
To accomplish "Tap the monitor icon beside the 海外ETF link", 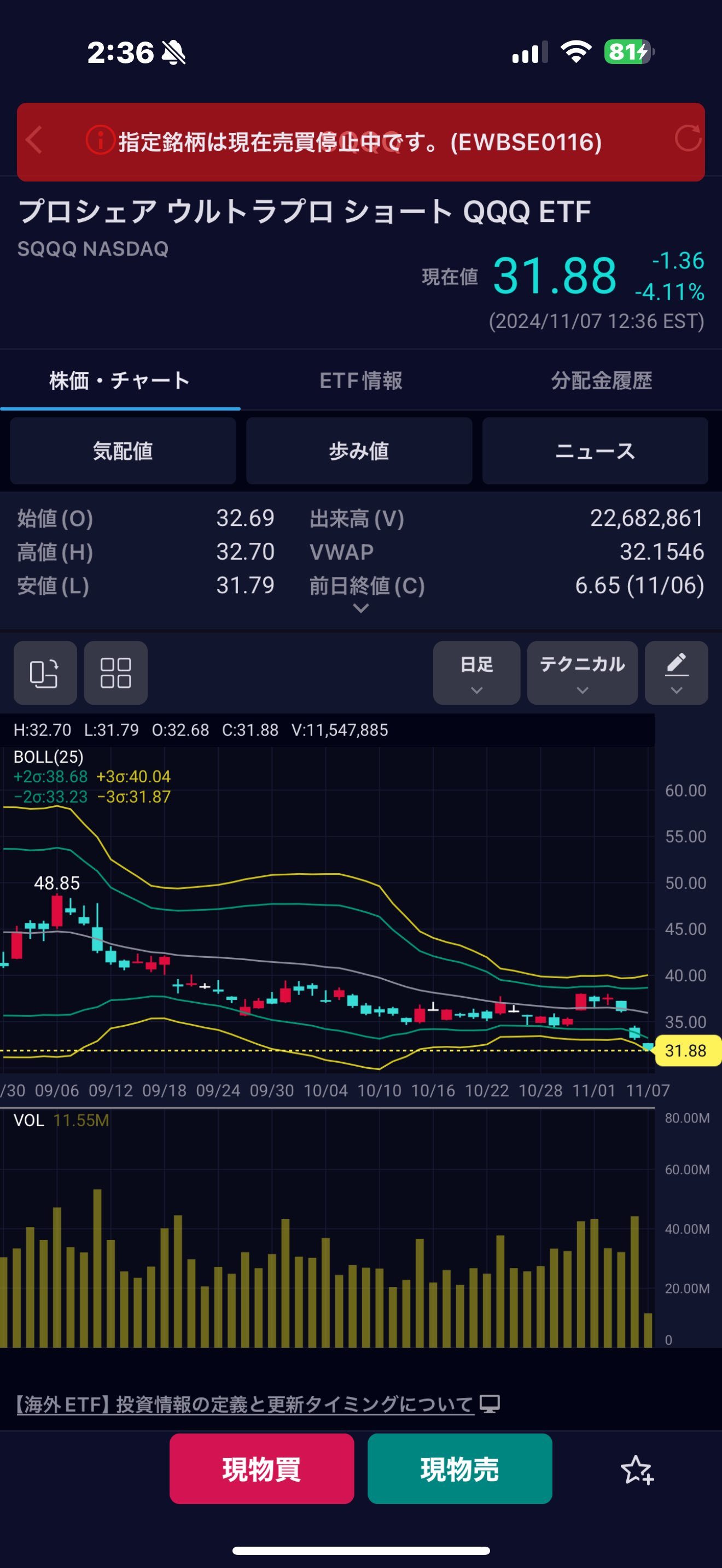I will [490, 1405].
